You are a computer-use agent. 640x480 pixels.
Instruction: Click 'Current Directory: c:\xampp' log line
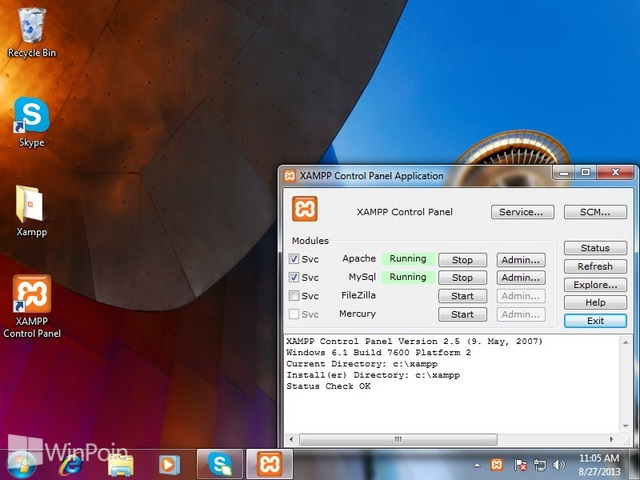[362, 364]
